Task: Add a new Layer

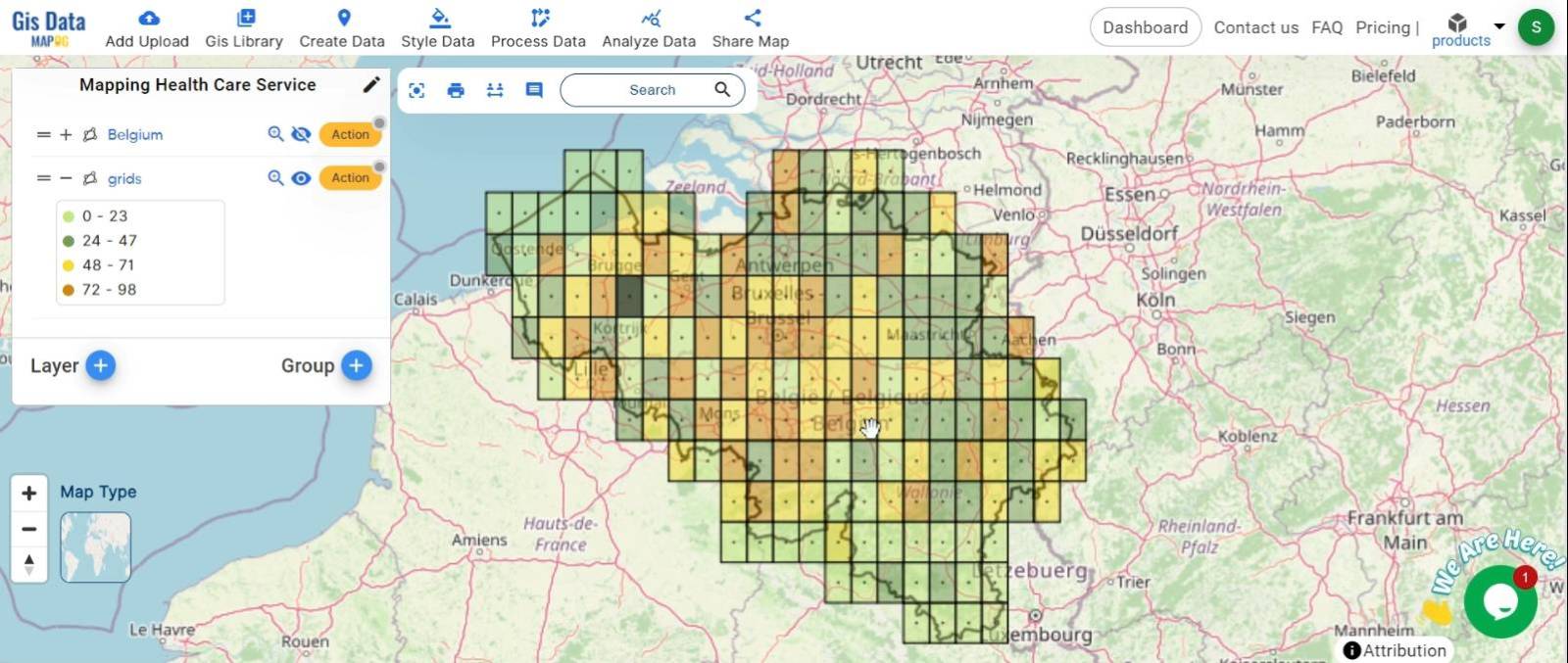Action: tap(100, 365)
